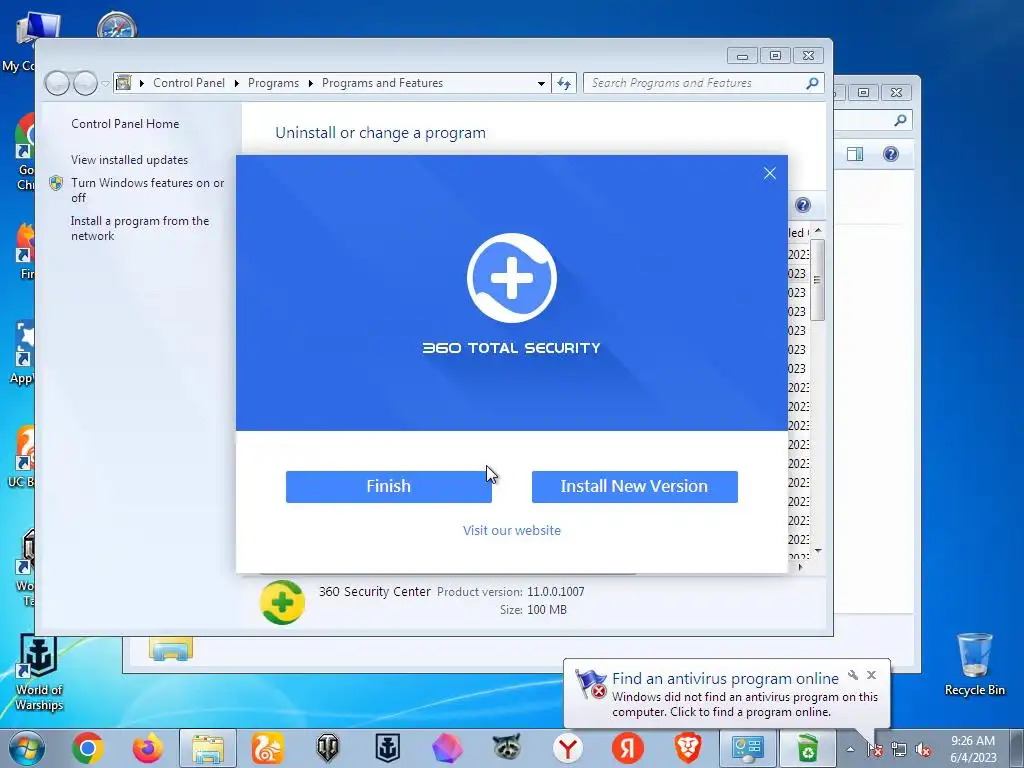This screenshot has height=768, width=1024.
Task: Open recent pages dropdown arrow
Action: coord(105,84)
